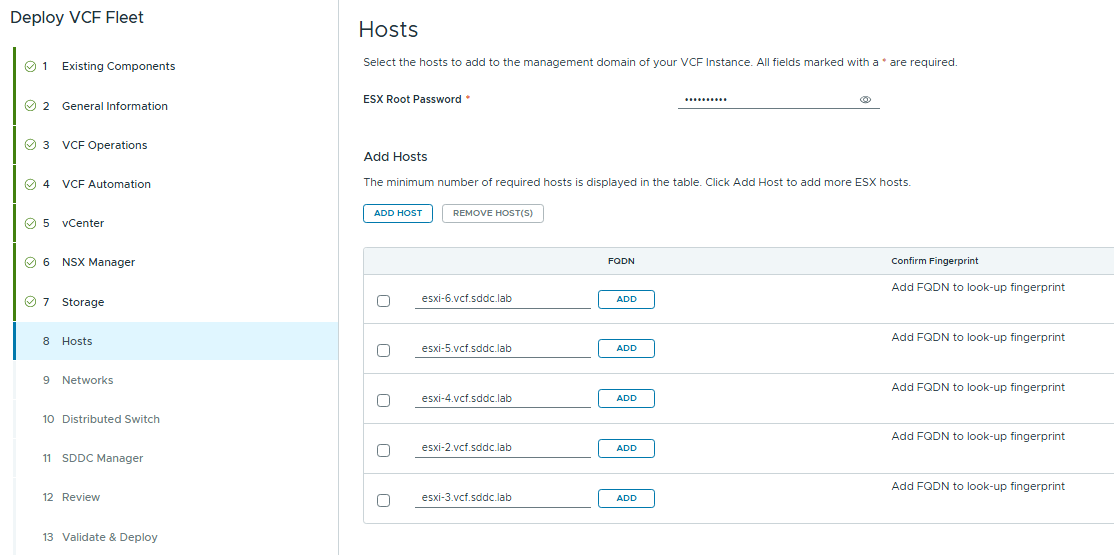The height and width of the screenshot is (555, 1114).
Task: Select the esxi-6.vcf.sddc.lab host checkbox
Action: [383, 301]
